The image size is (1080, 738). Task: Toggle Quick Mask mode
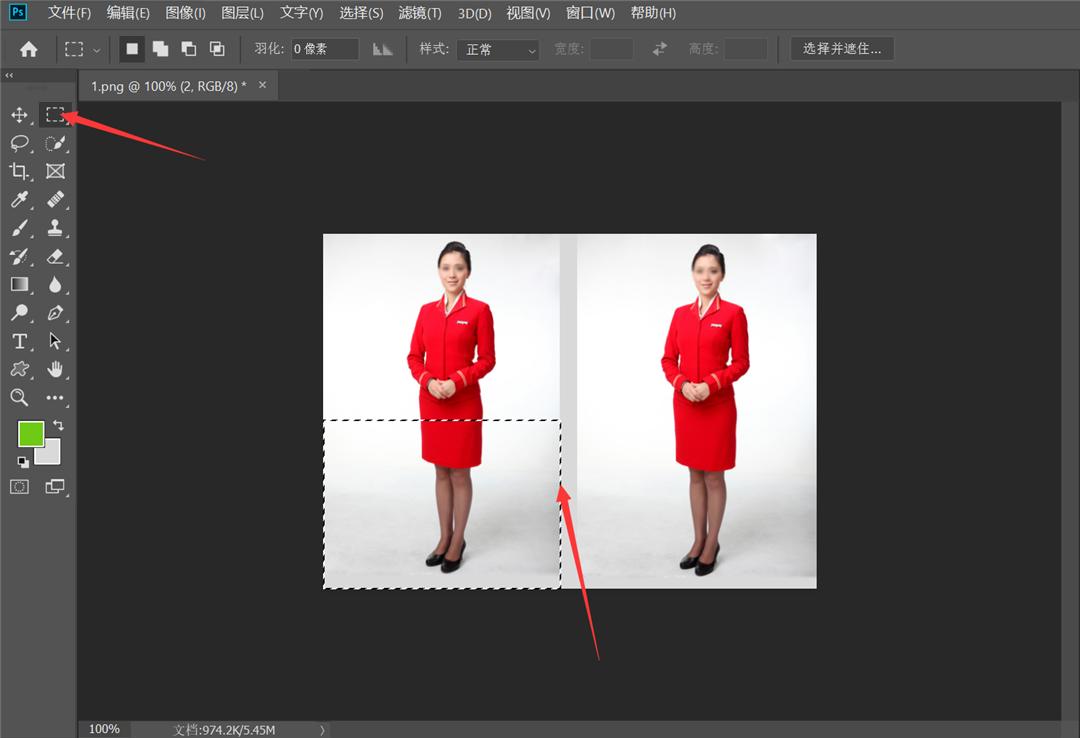[20, 487]
